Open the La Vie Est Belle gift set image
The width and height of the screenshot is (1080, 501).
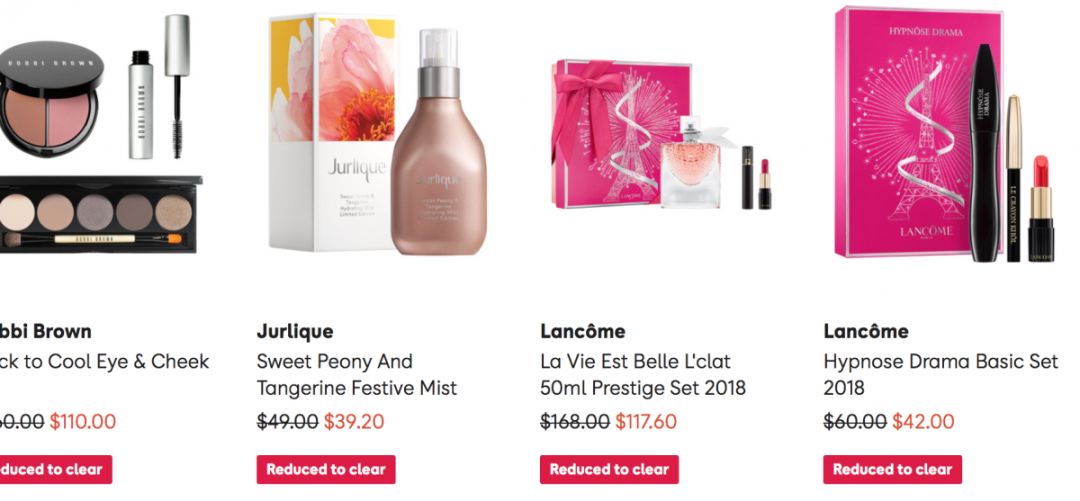click(x=662, y=134)
